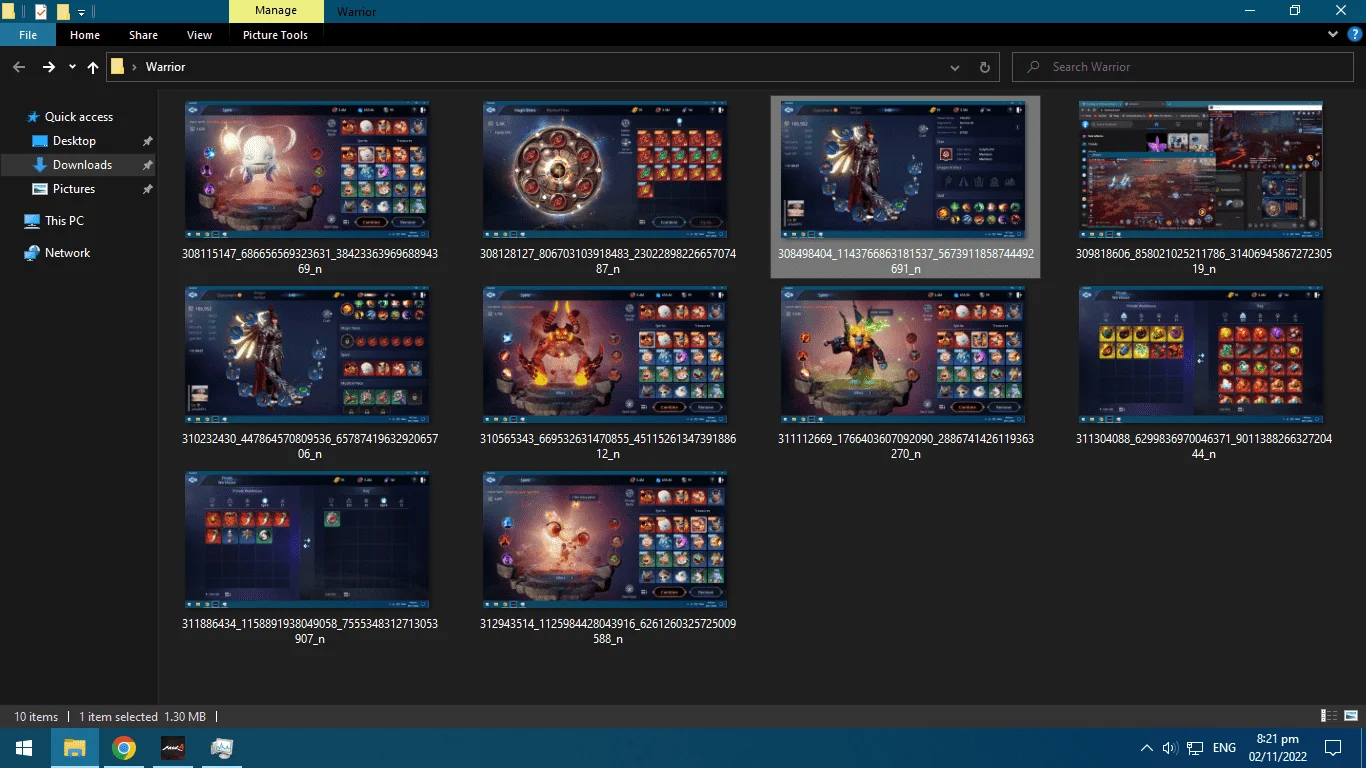Open the address bar history dropdown
Image resolution: width=1366 pixels, height=768 pixels.
(955, 67)
